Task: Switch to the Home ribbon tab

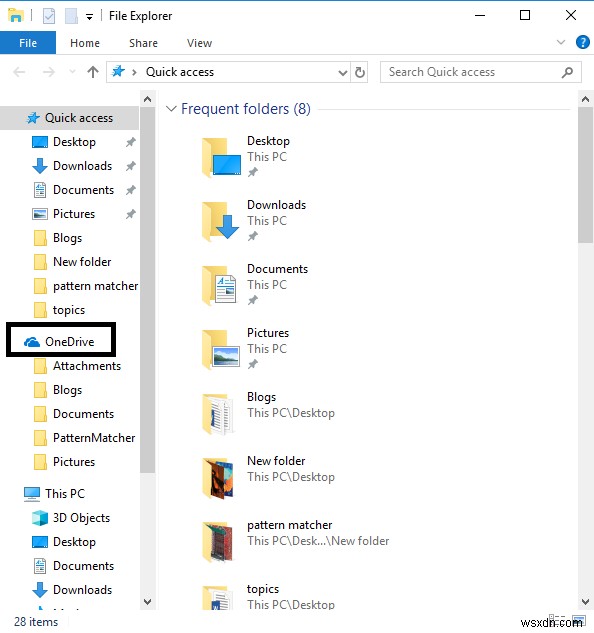Action: (85, 43)
